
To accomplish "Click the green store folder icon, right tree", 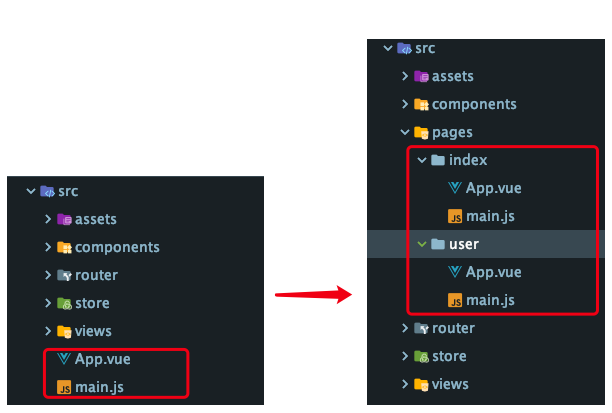I will [421, 356].
